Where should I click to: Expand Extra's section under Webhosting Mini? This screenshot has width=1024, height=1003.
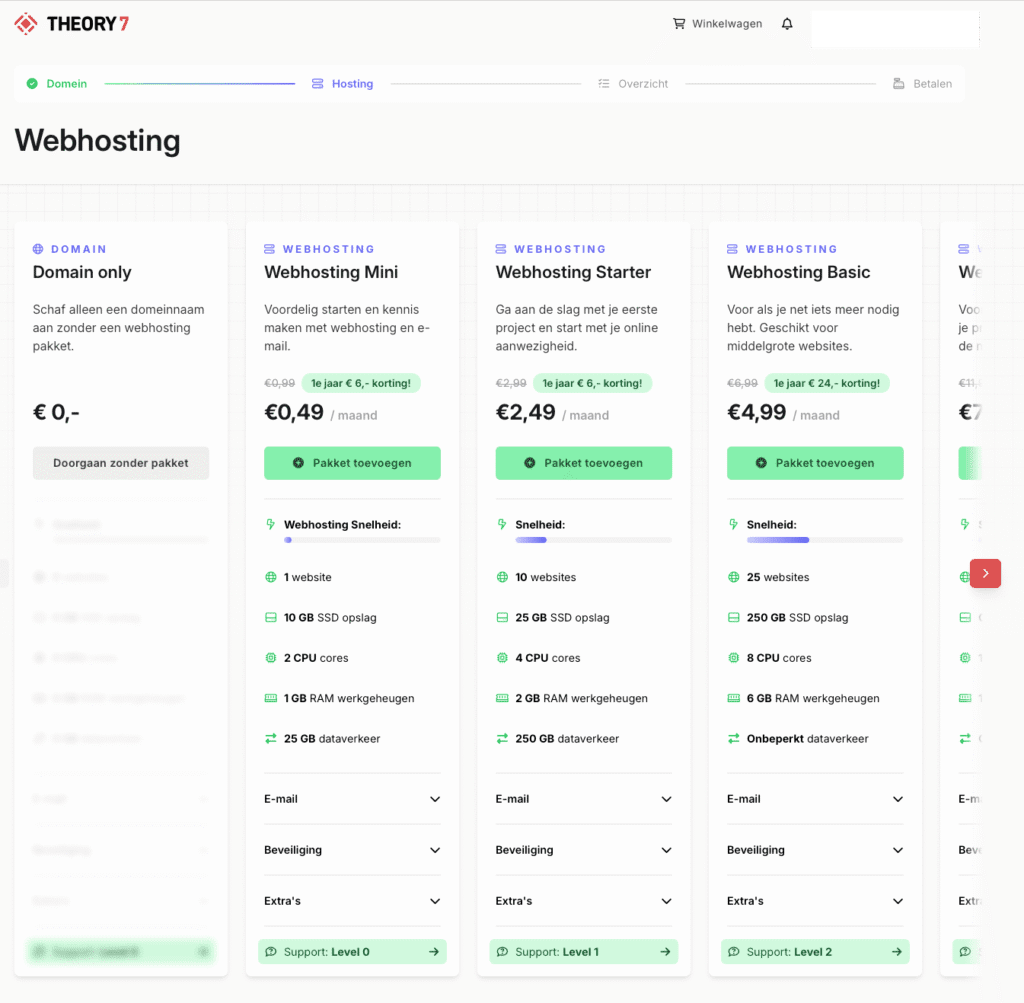(x=352, y=900)
